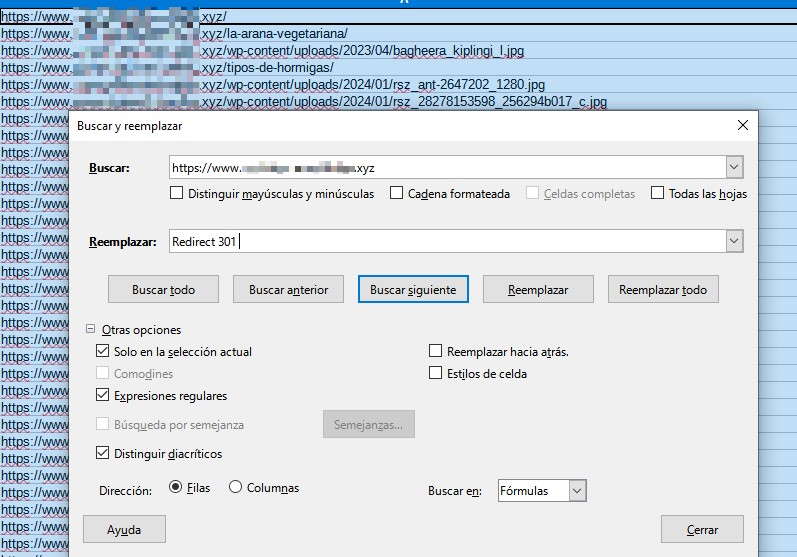
Task: Open the Buscar field history dropdown
Action: point(734,167)
